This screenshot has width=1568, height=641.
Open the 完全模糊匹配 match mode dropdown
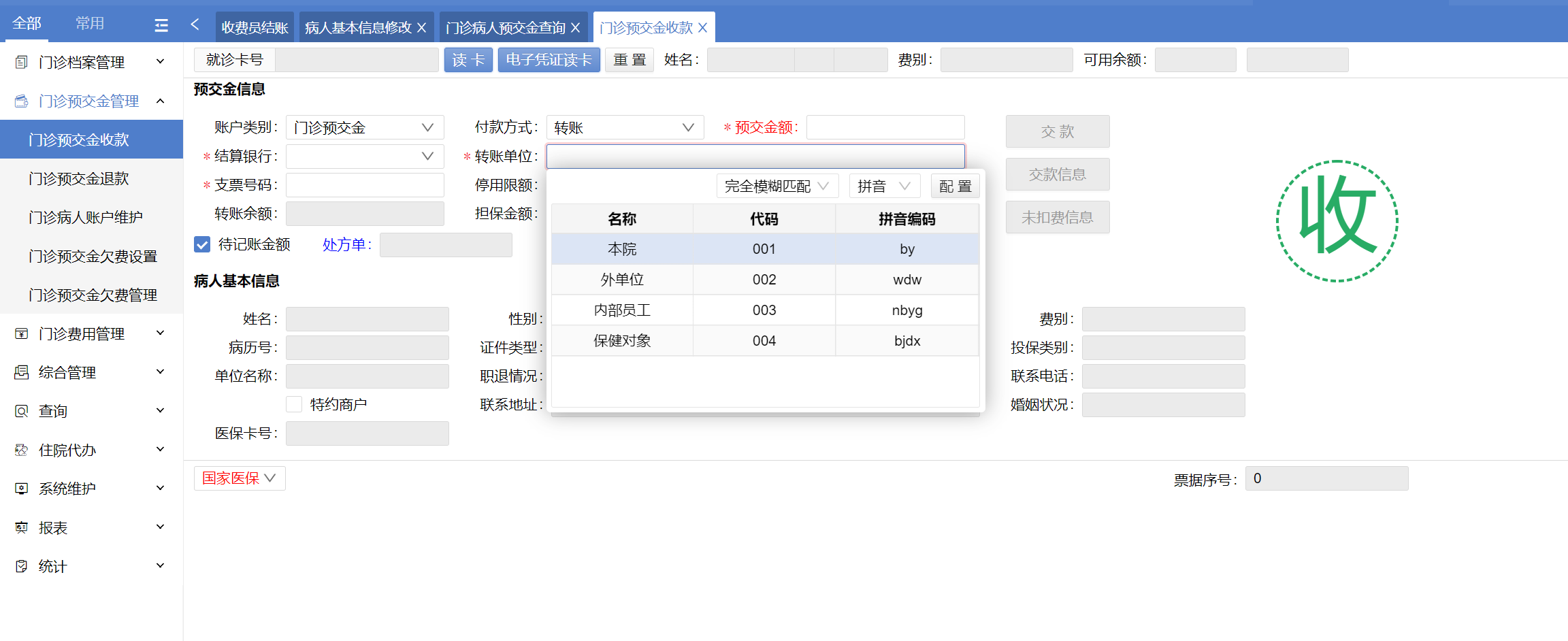pos(777,186)
